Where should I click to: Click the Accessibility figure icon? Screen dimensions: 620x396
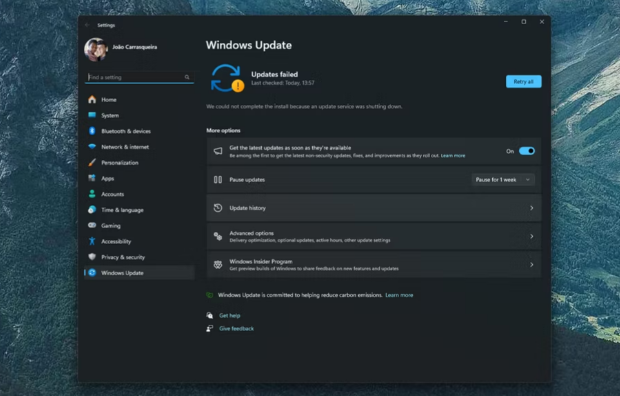coord(92,241)
